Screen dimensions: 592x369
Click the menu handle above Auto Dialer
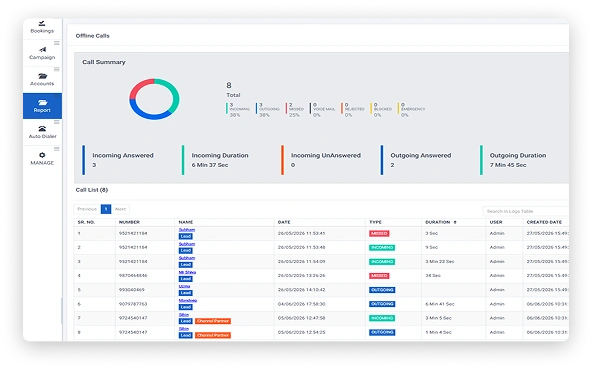click(x=57, y=122)
